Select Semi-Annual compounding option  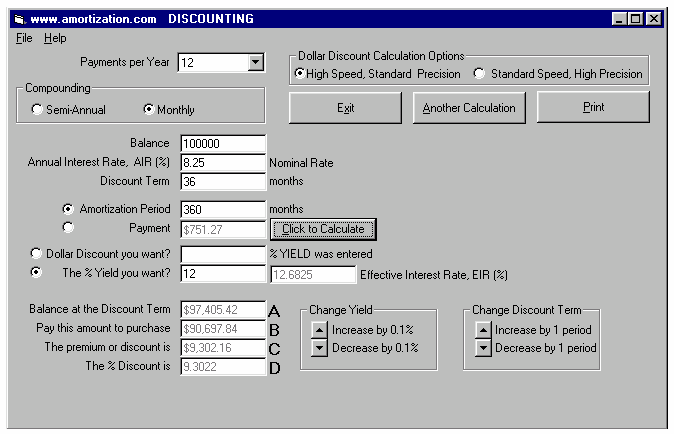(38, 110)
